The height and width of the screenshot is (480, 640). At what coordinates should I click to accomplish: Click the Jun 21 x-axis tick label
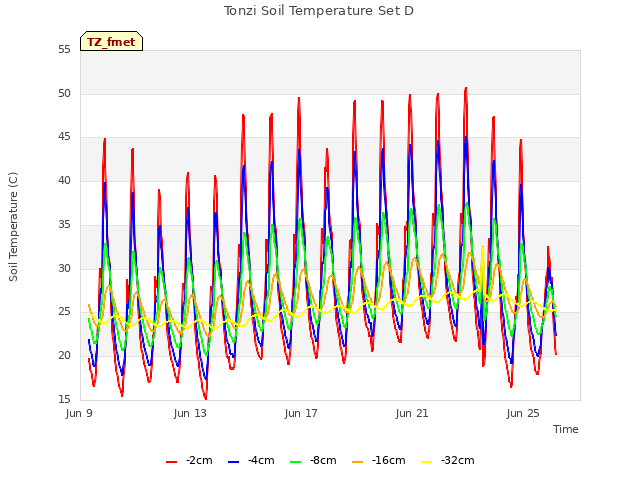point(412,413)
